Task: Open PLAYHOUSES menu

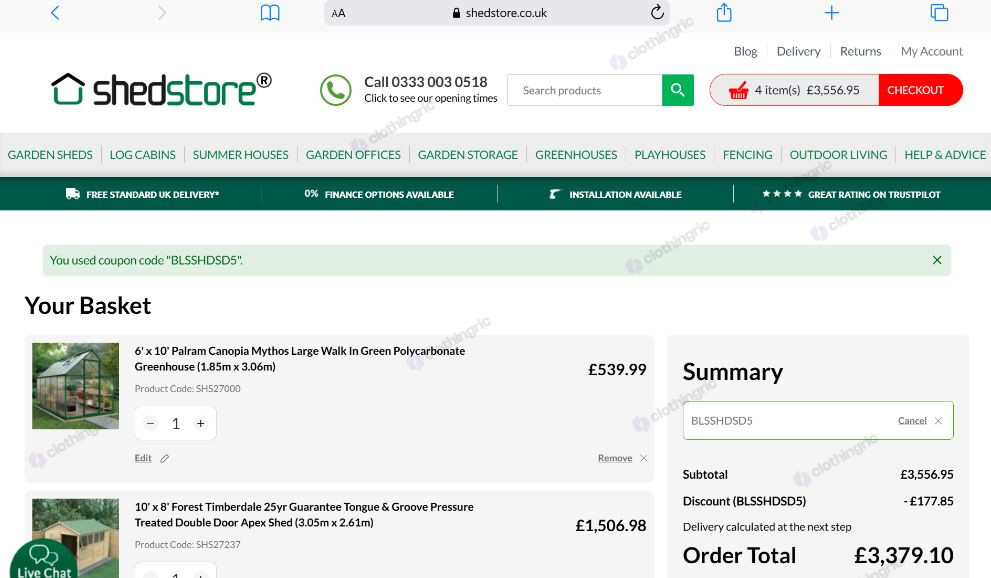Action: click(x=670, y=155)
